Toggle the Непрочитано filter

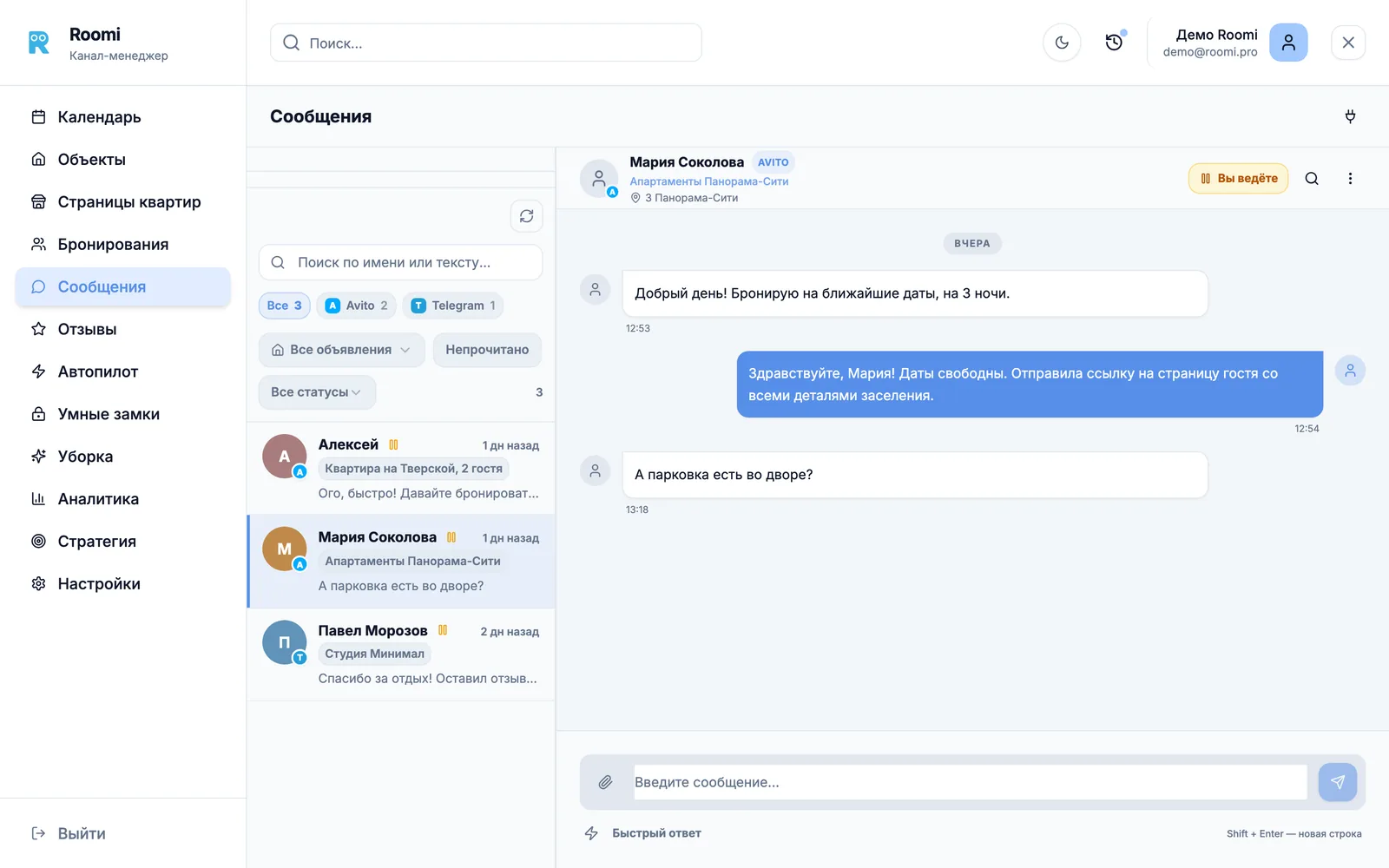tap(487, 350)
